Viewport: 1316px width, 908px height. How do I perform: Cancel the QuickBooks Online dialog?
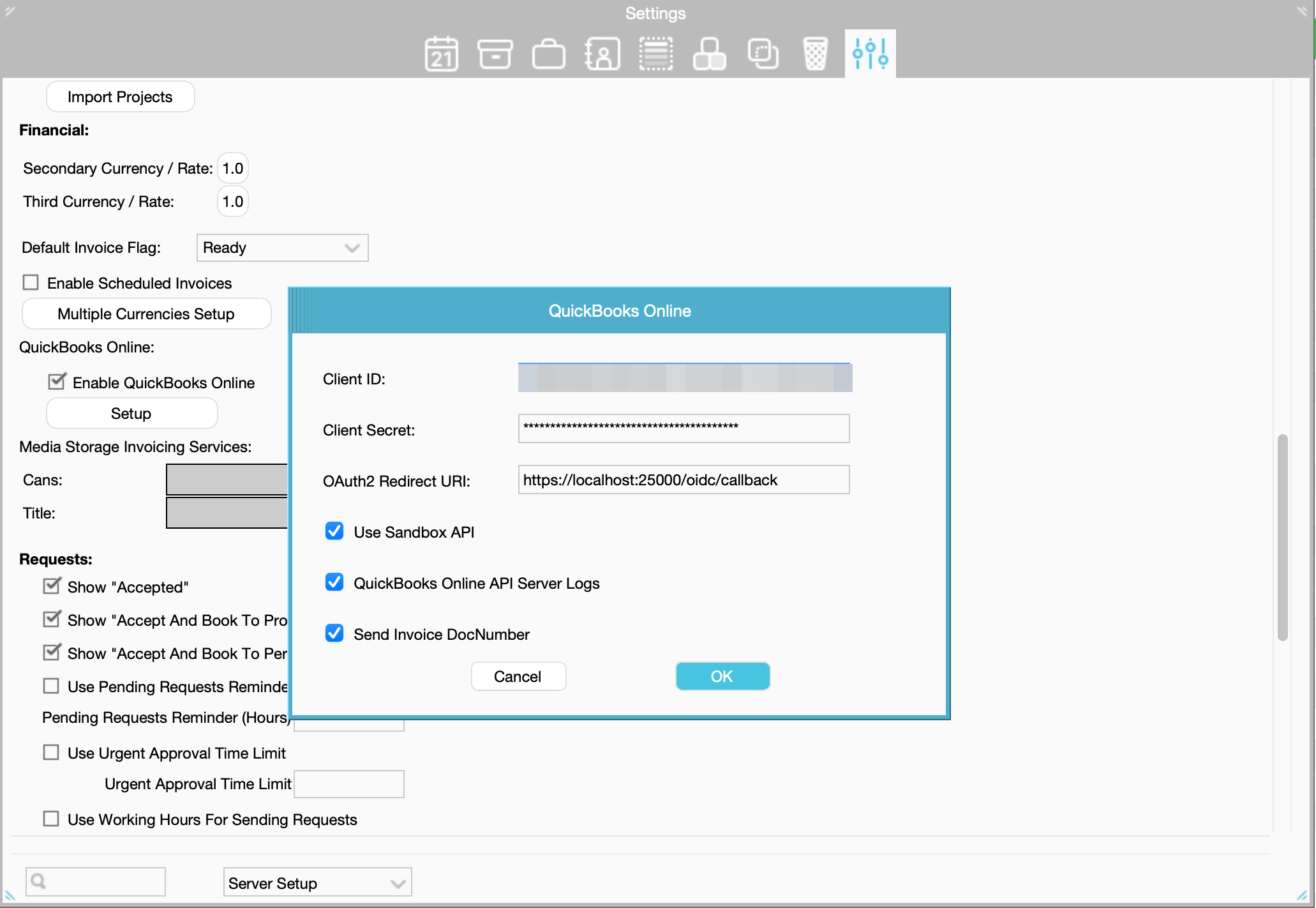pyautogui.click(x=518, y=676)
